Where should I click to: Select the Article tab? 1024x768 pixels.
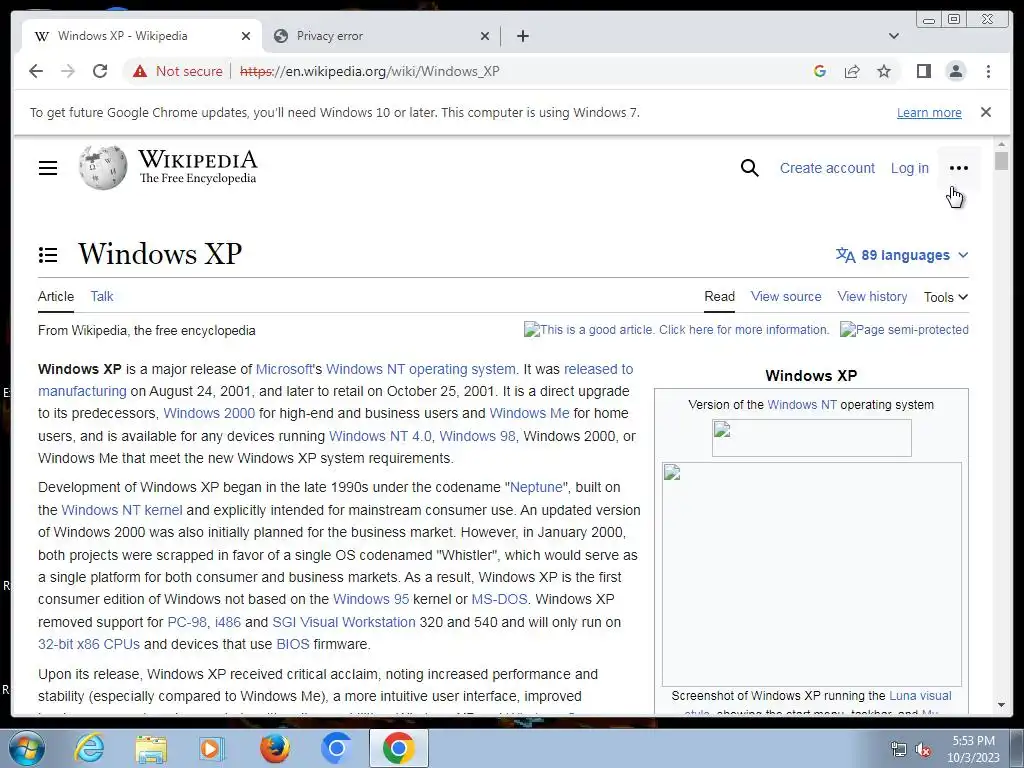[x=56, y=296]
